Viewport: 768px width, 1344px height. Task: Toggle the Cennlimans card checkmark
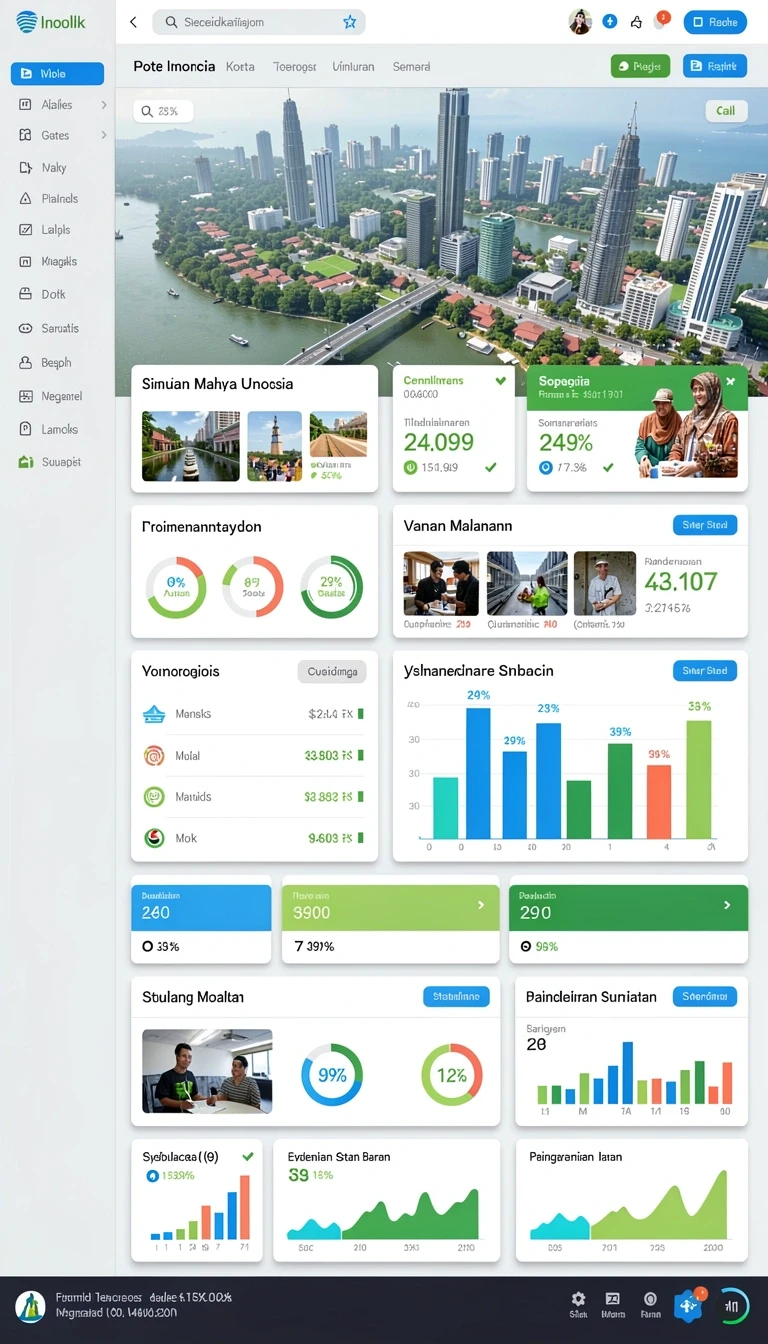click(x=501, y=381)
